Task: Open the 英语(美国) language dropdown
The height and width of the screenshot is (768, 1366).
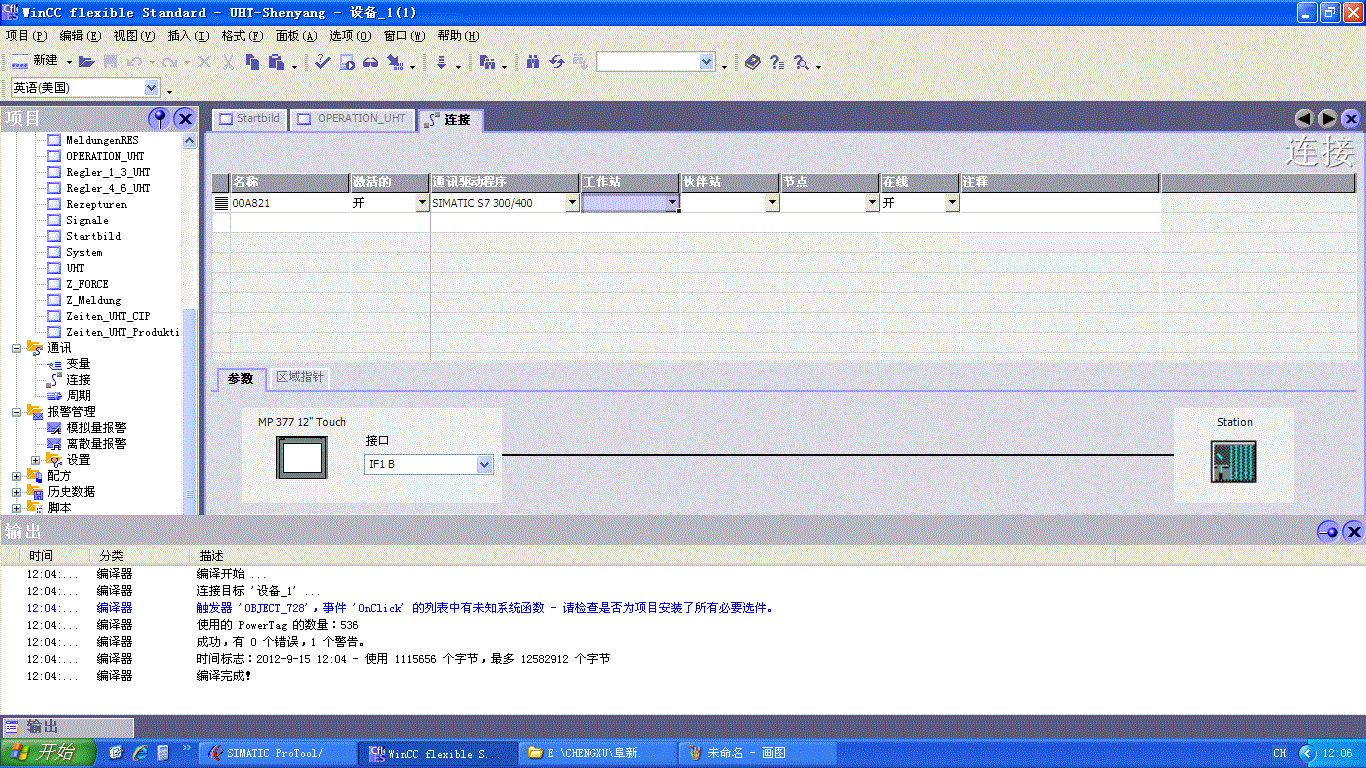Action: point(152,88)
